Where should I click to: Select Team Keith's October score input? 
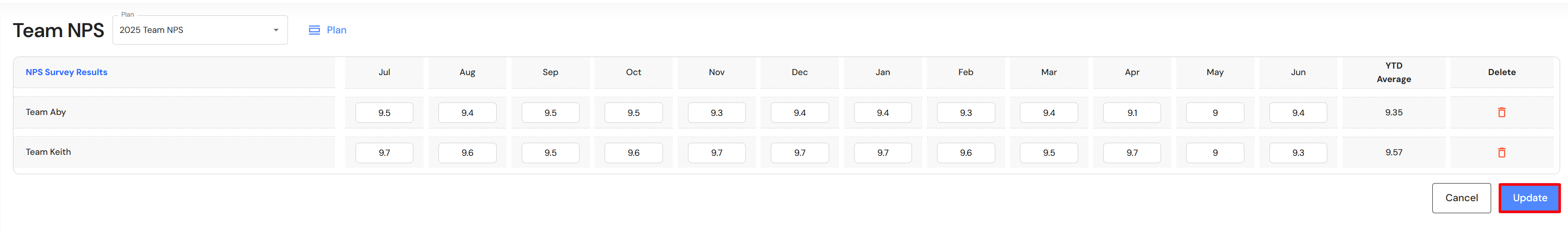tap(633, 153)
